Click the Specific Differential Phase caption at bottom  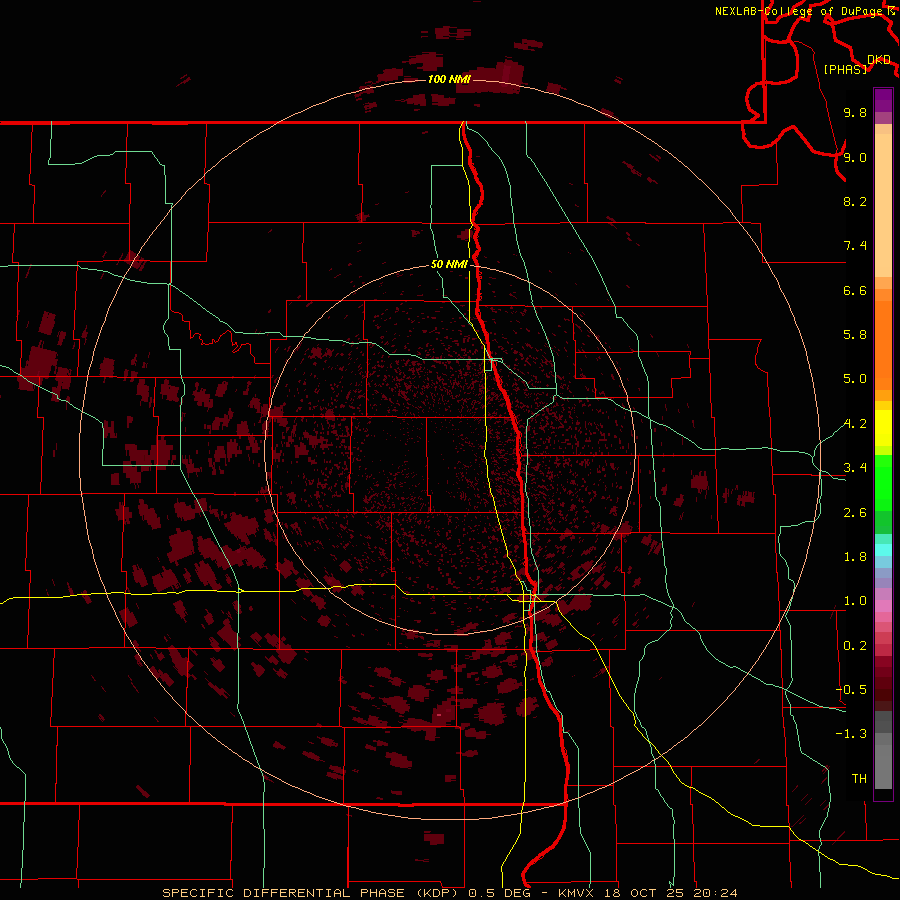click(x=449, y=893)
